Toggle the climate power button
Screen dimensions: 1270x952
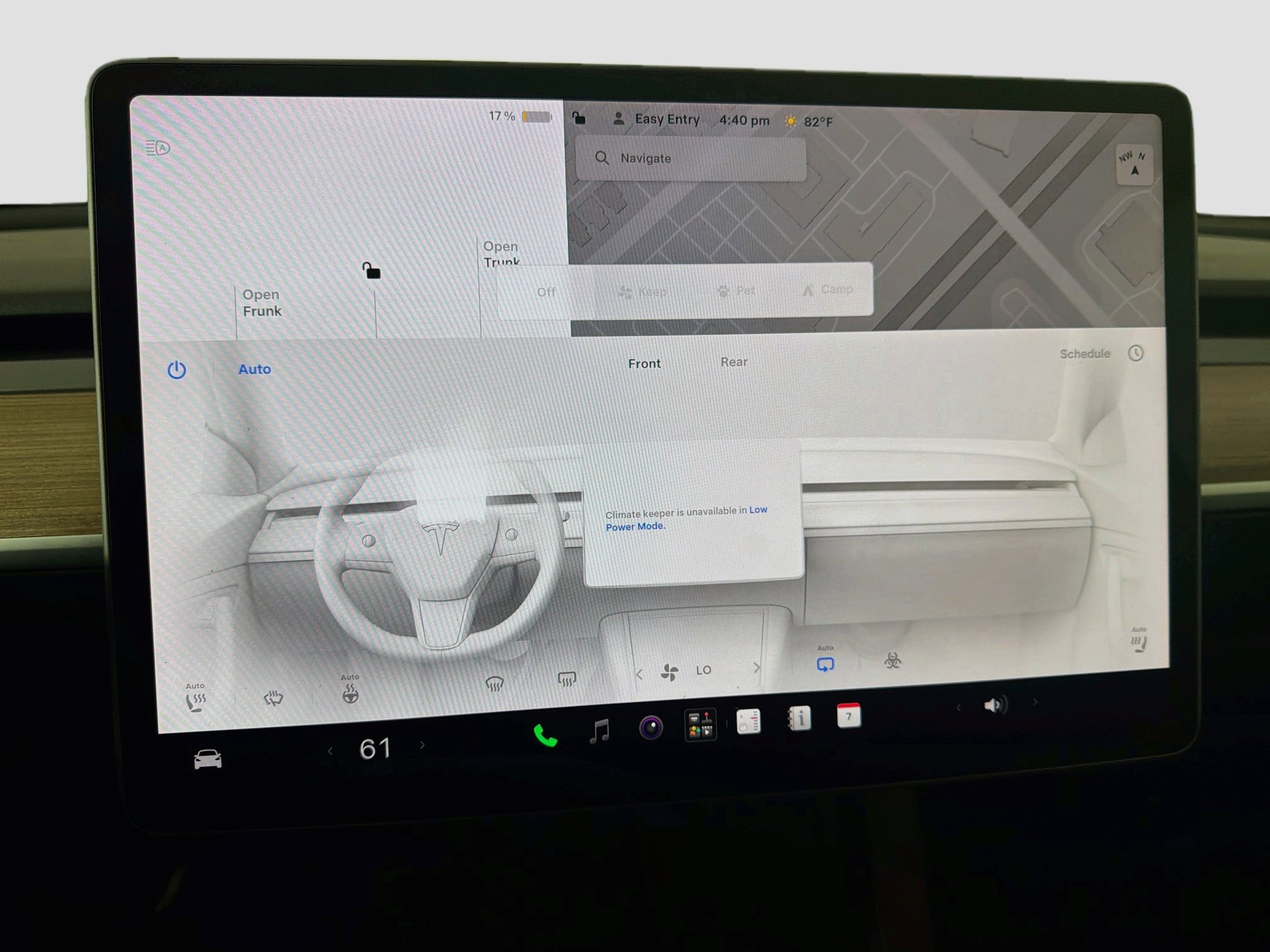click(176, 370)
